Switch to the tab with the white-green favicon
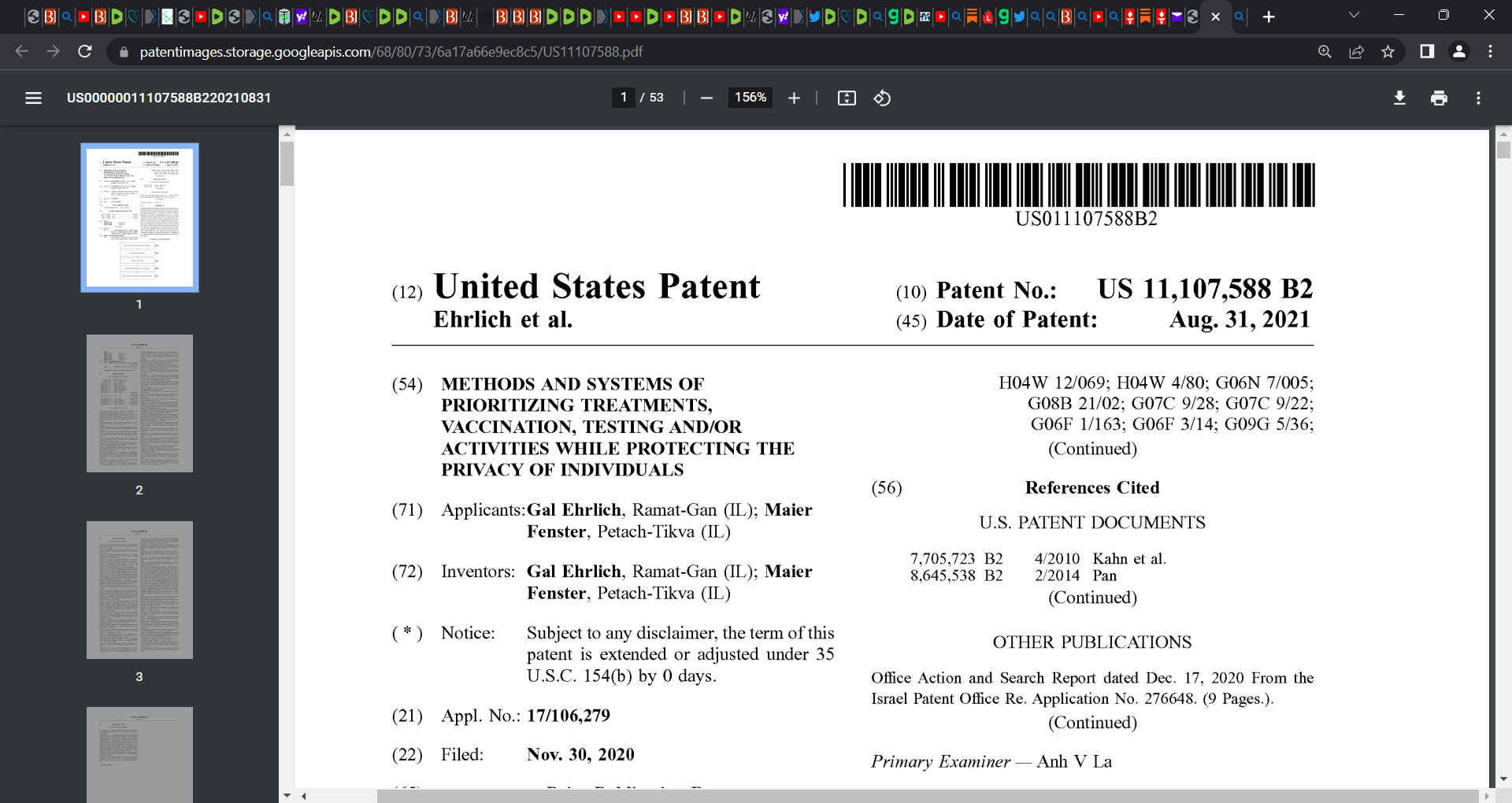Image resolution: width=1512 pixels, height=803 pixels. [167, 17]
